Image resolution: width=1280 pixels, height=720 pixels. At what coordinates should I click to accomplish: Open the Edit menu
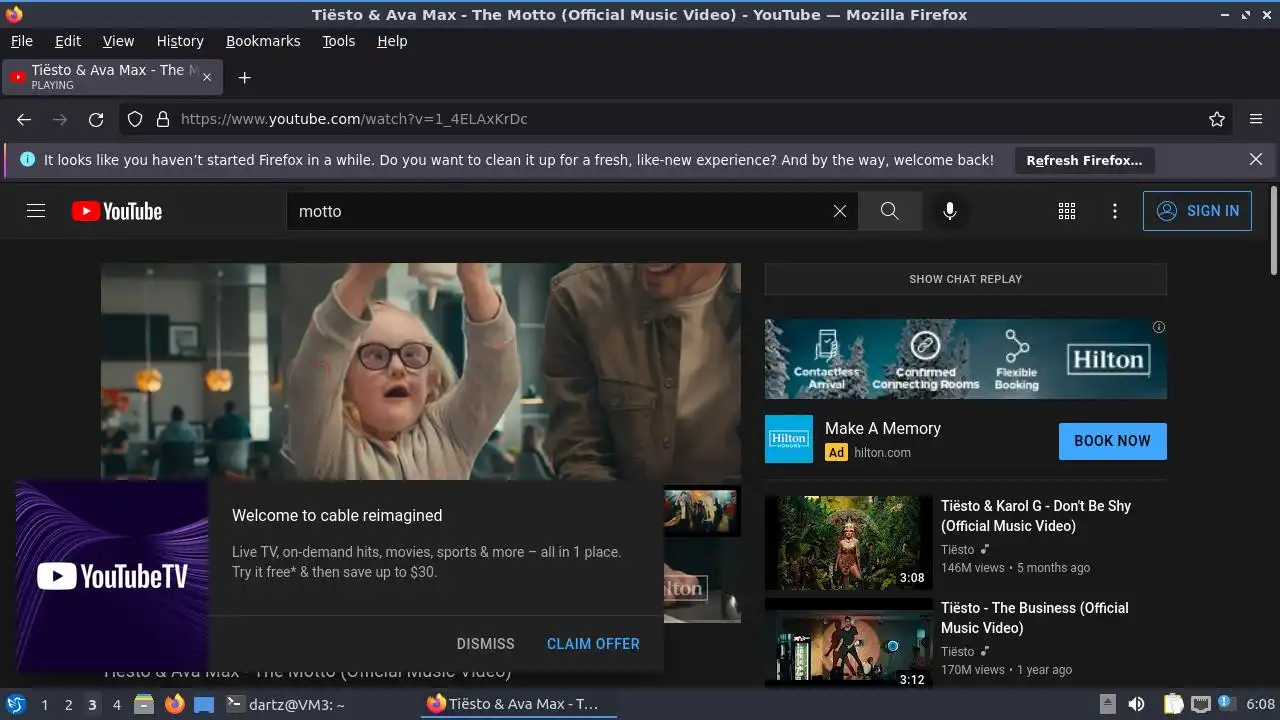coord(68,41)
